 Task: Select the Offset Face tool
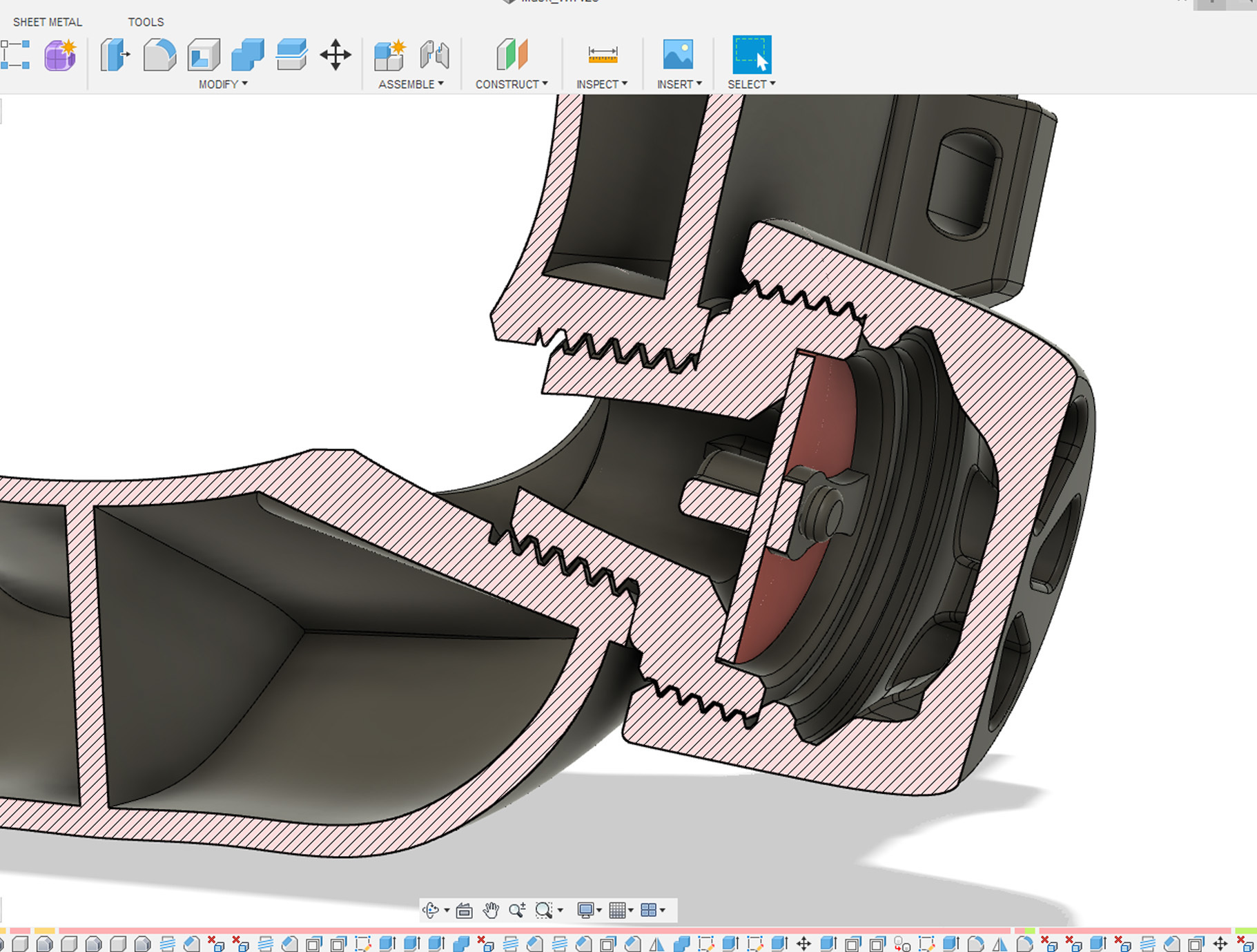(x=291, y=55)
